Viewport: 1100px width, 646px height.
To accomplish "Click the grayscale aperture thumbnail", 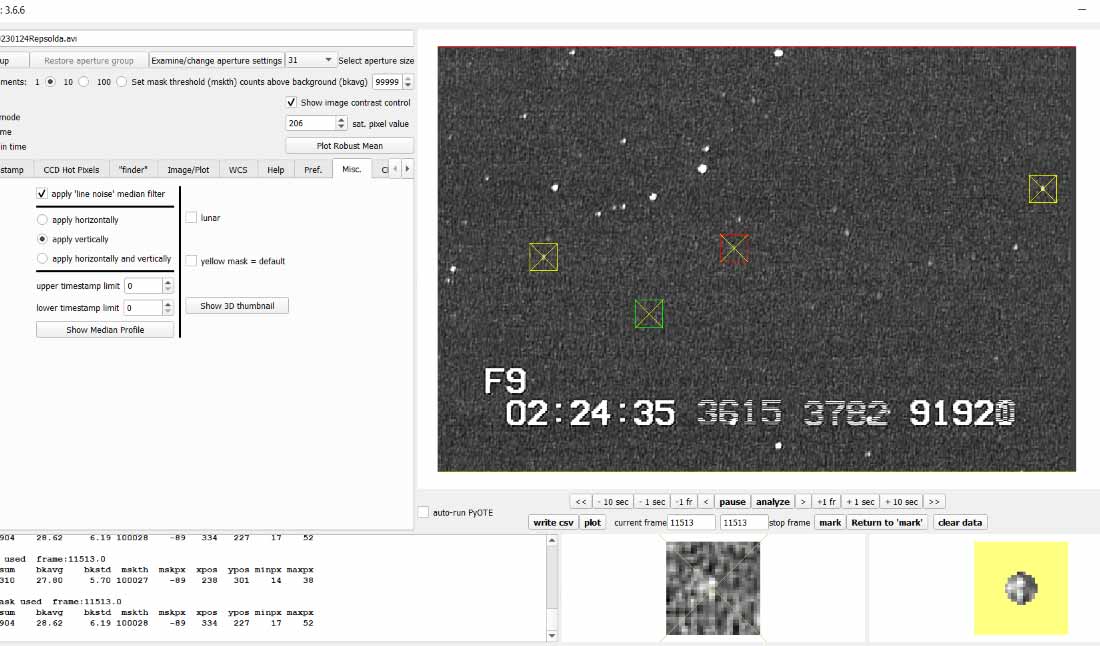I will click(x=713, y=588).
